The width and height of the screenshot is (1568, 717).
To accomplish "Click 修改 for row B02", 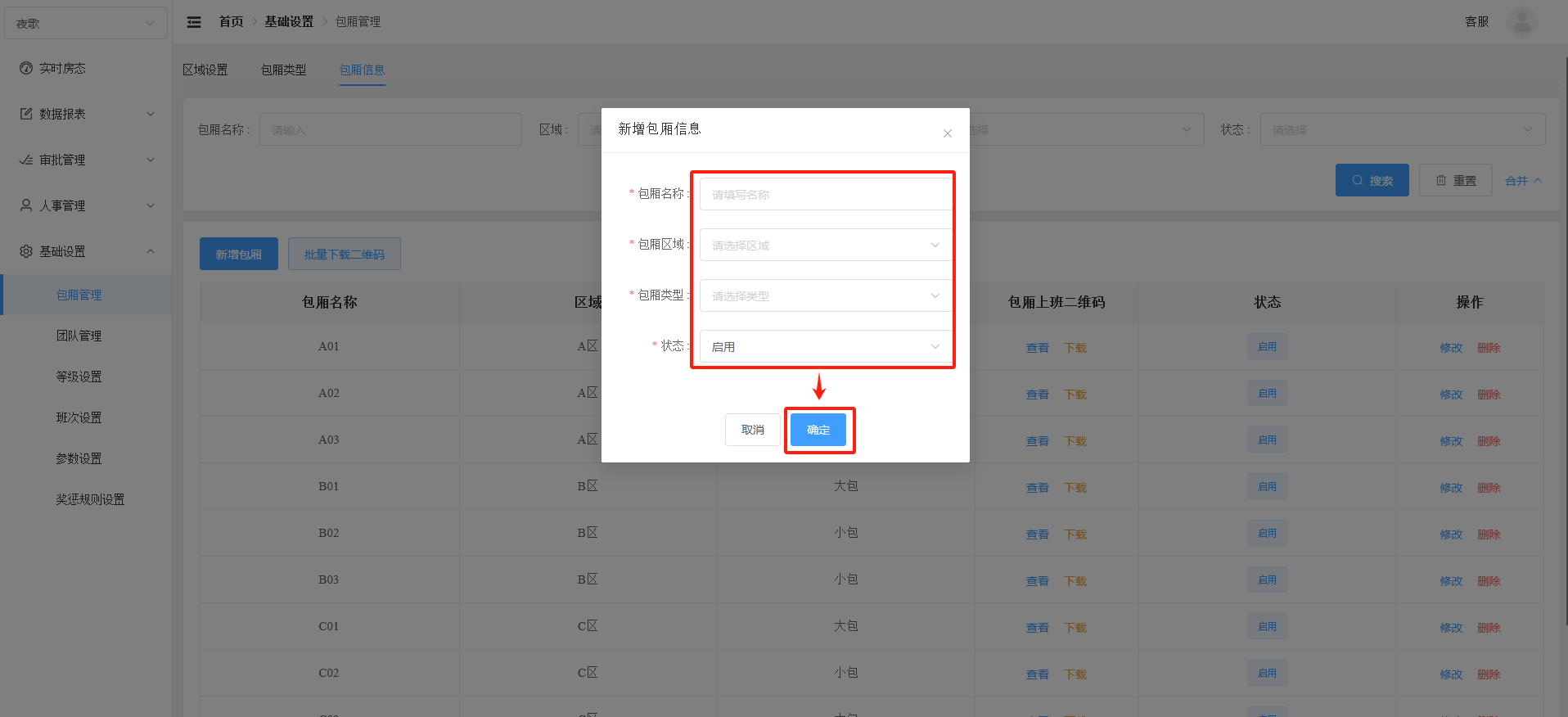I will pyautogui.click(x=1451, y=534).
